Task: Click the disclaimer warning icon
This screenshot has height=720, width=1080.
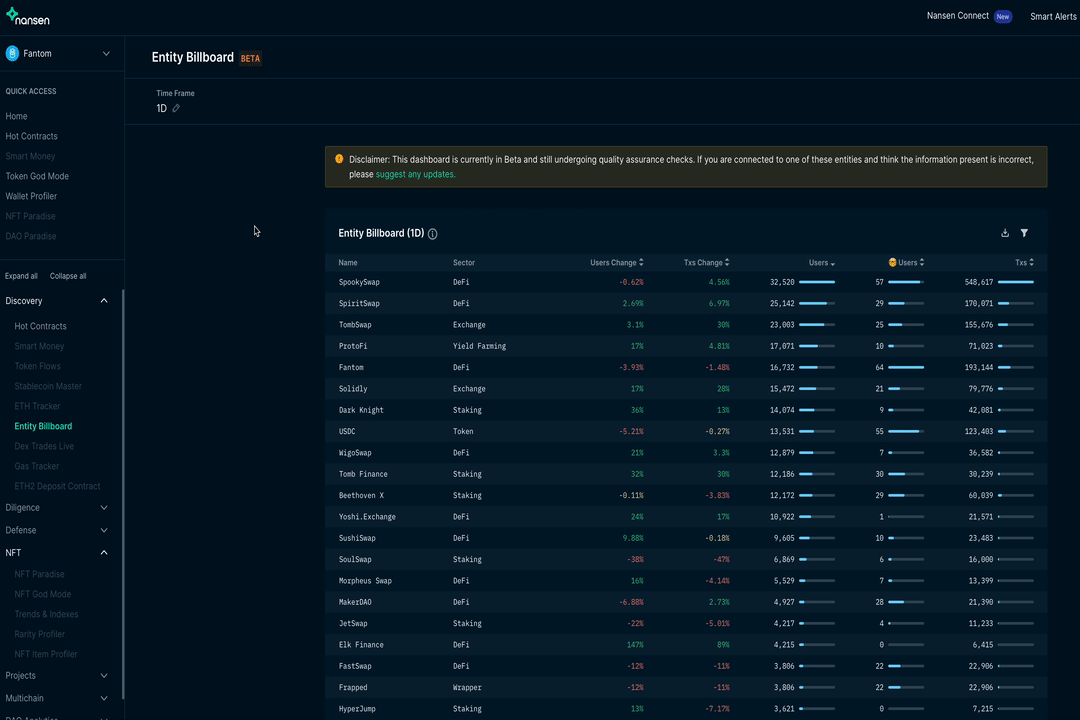Action: [x=339, y=159]
